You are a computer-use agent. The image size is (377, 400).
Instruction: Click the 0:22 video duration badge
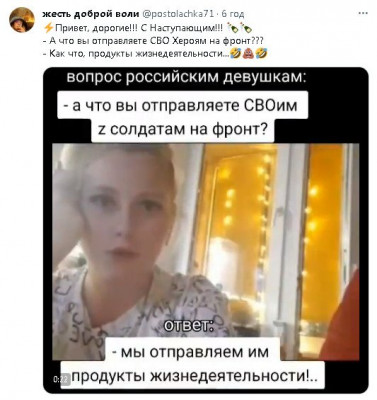(63, 379)
